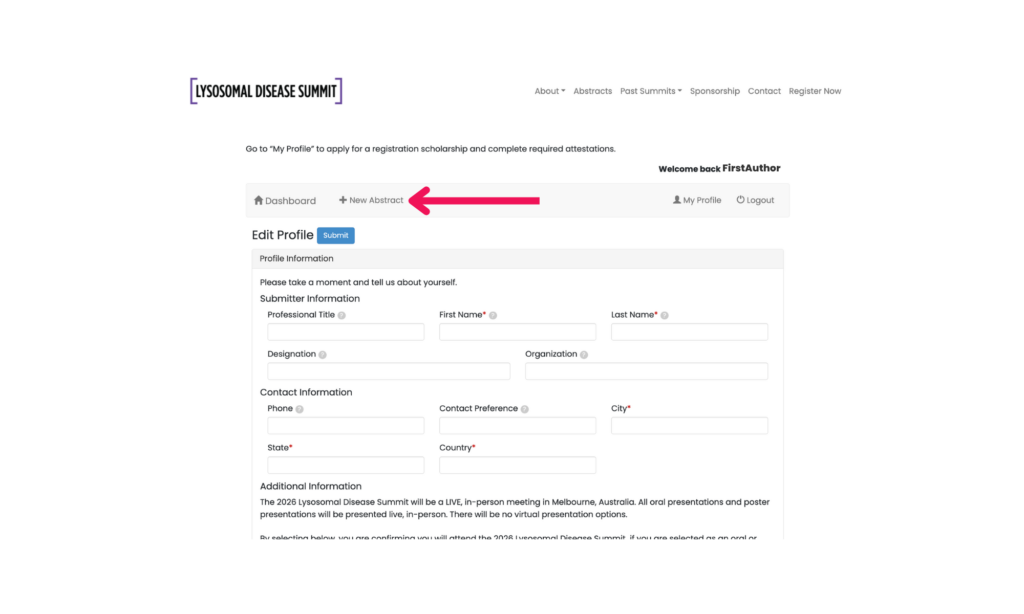Screen dimensions: 1024x614
Task: Expand the About dropdown menu
Action: tap(549, 91)
